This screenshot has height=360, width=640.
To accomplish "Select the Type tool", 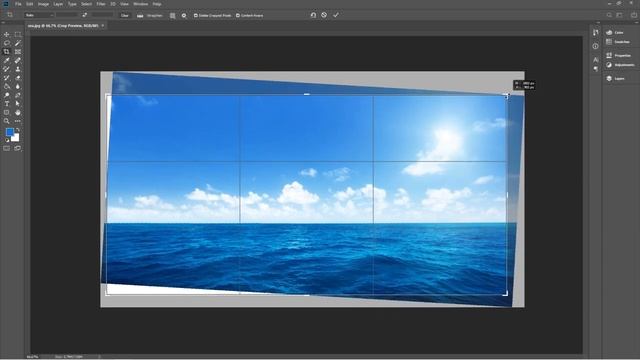I will [x=7, y=104].
